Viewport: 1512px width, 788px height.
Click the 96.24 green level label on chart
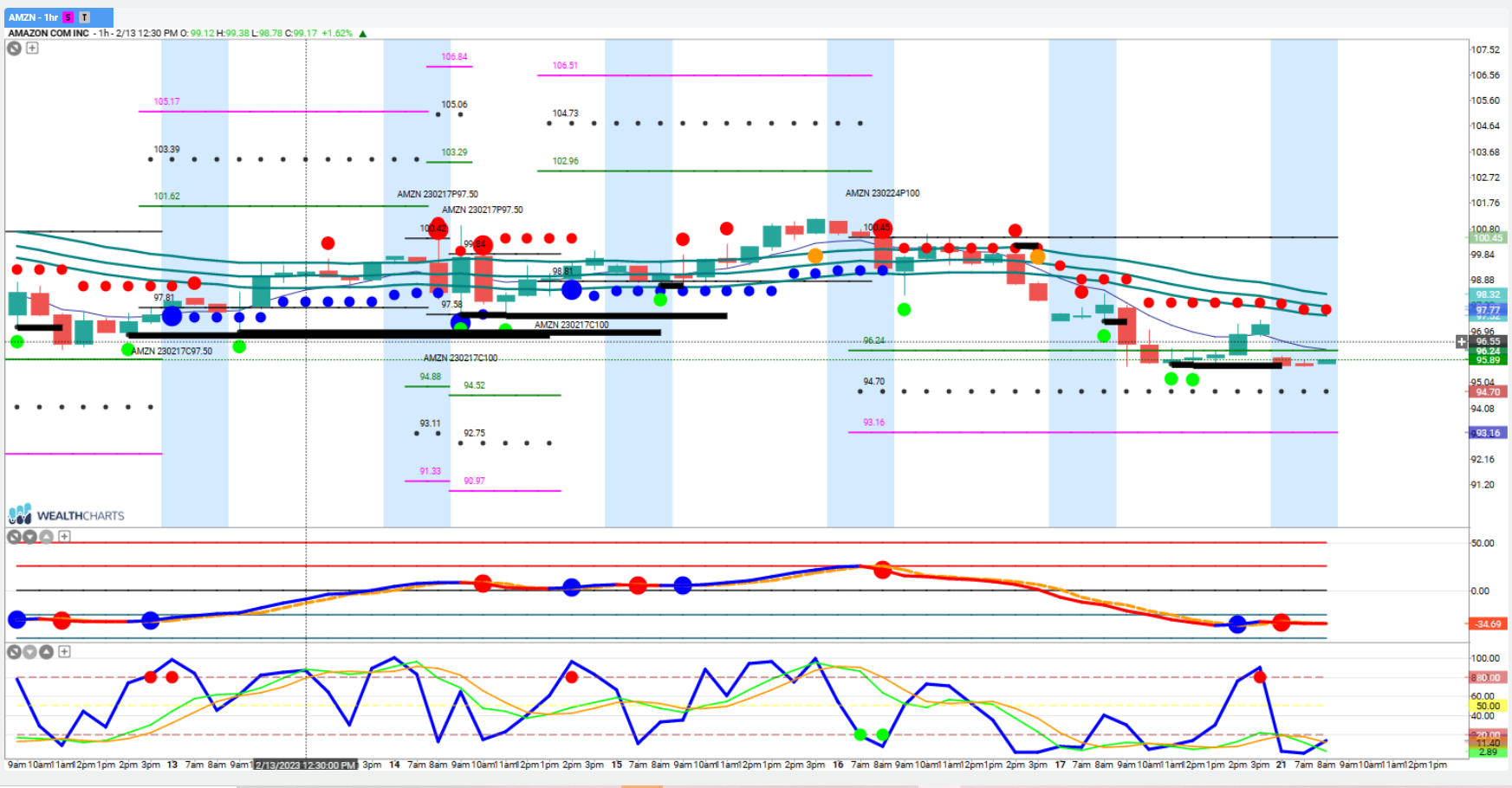coord(874,341)
